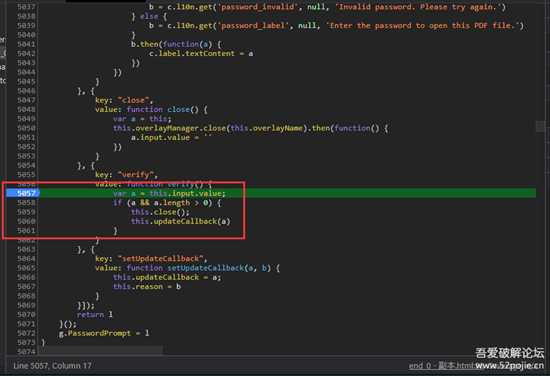The height and width of the screenshot is (376, 550).
Task: Open the "end_0 - 副本.html" source link
Action: click(442, 365)
